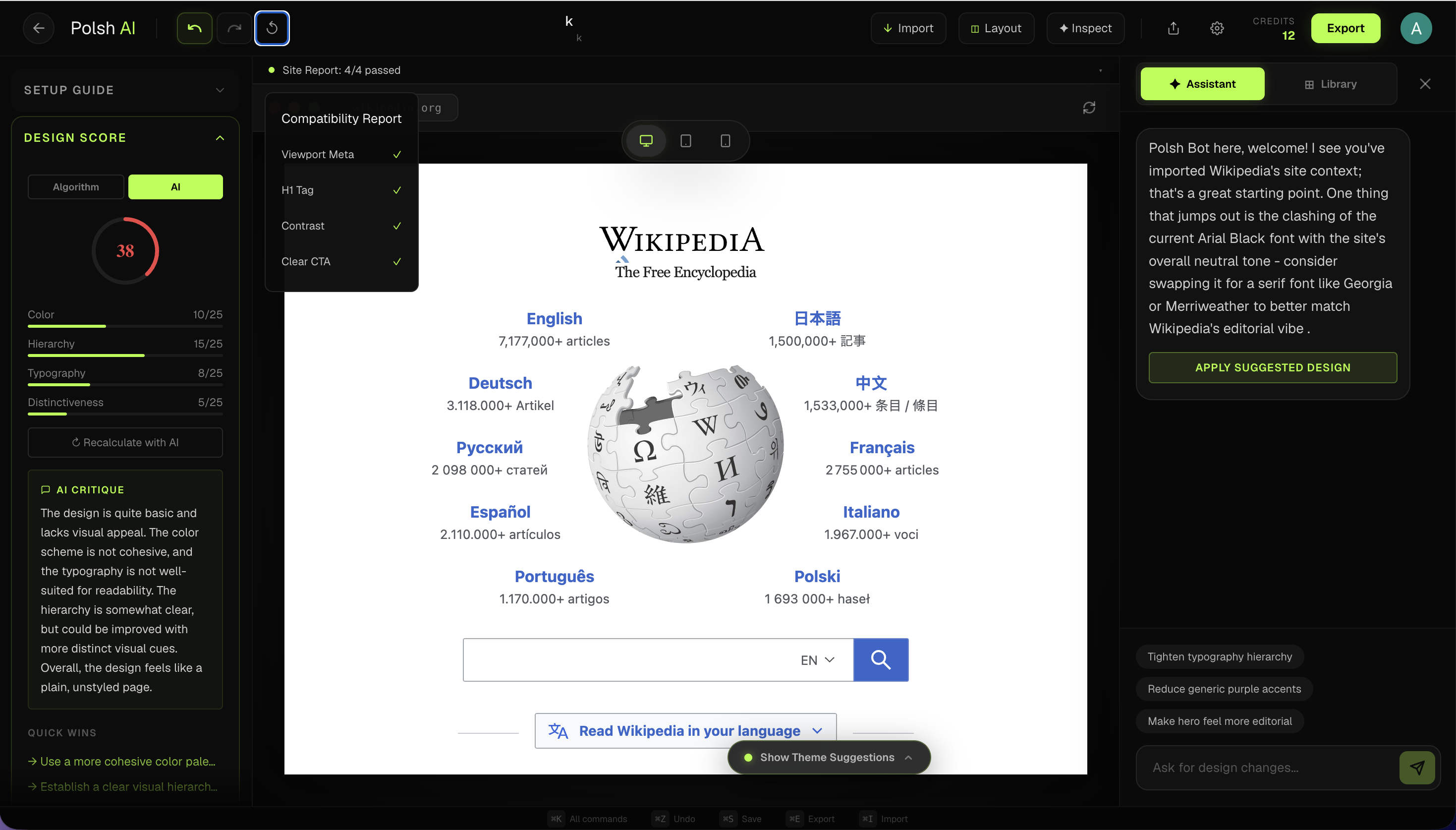Image resolution: width=1456 pixels, height=830 pixels.
Task: Open the EN language dropdown
Action: pyautogui.click(x=817, y=659)
